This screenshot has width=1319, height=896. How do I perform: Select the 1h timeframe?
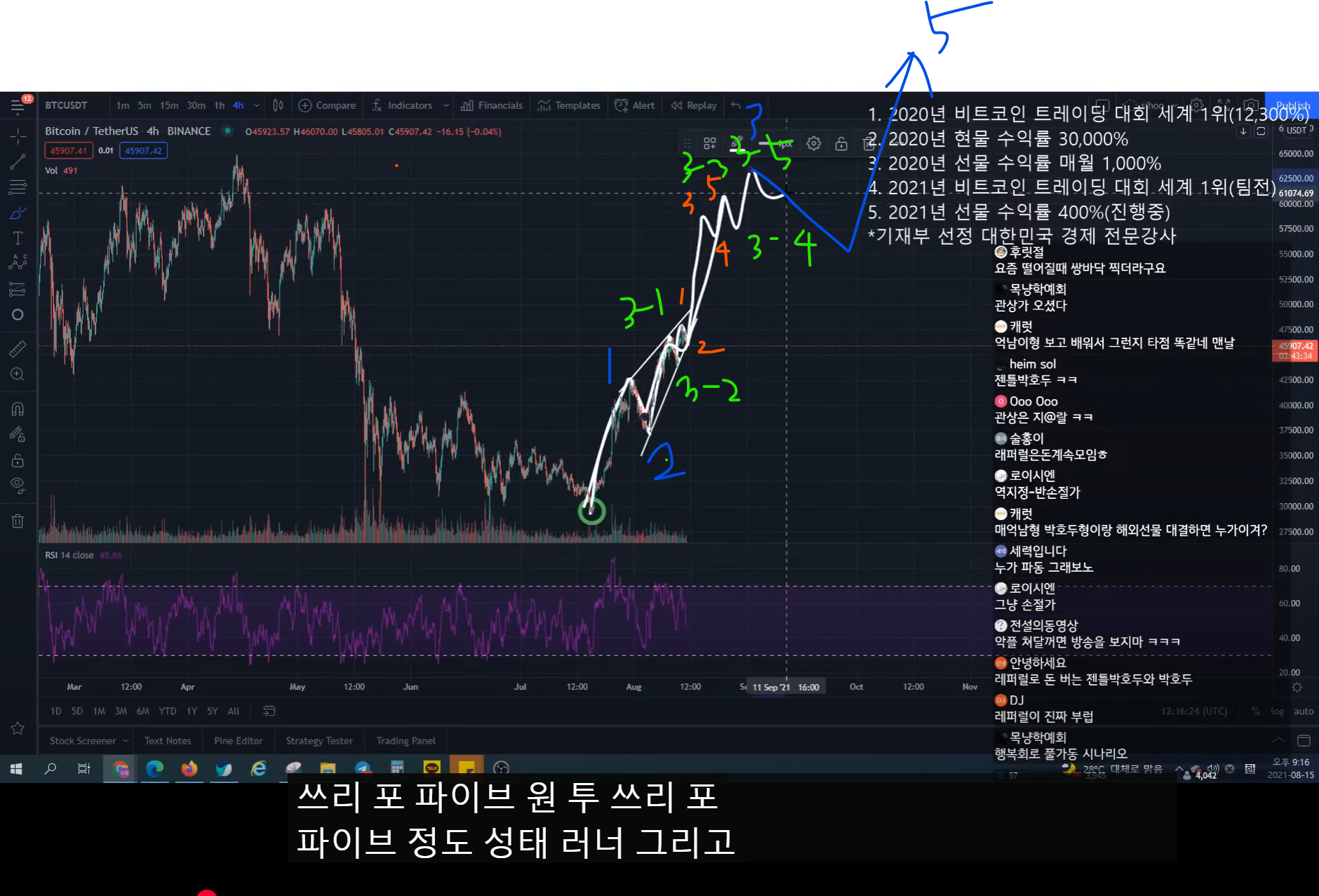[220, 105]
